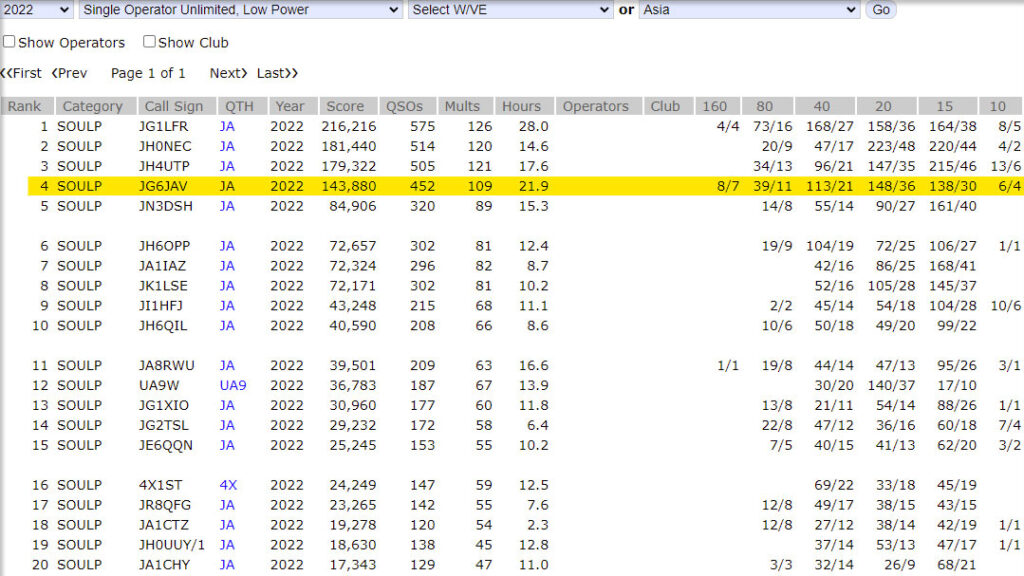Viewport: 1024px width, 576px height.
Task: Click the Call Sign column header
Action: point(173,106)
